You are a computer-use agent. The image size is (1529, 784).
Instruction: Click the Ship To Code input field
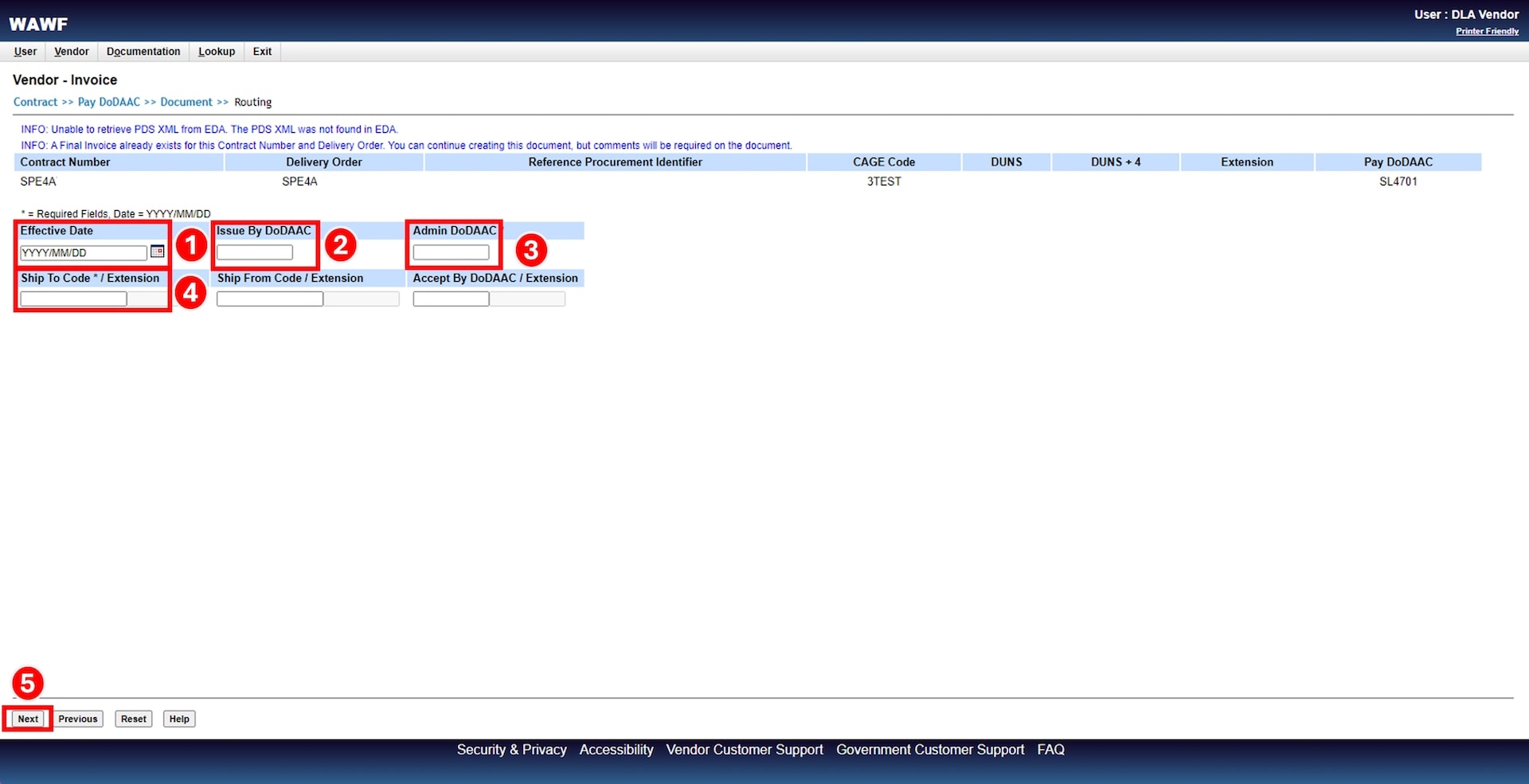point(73,299)
